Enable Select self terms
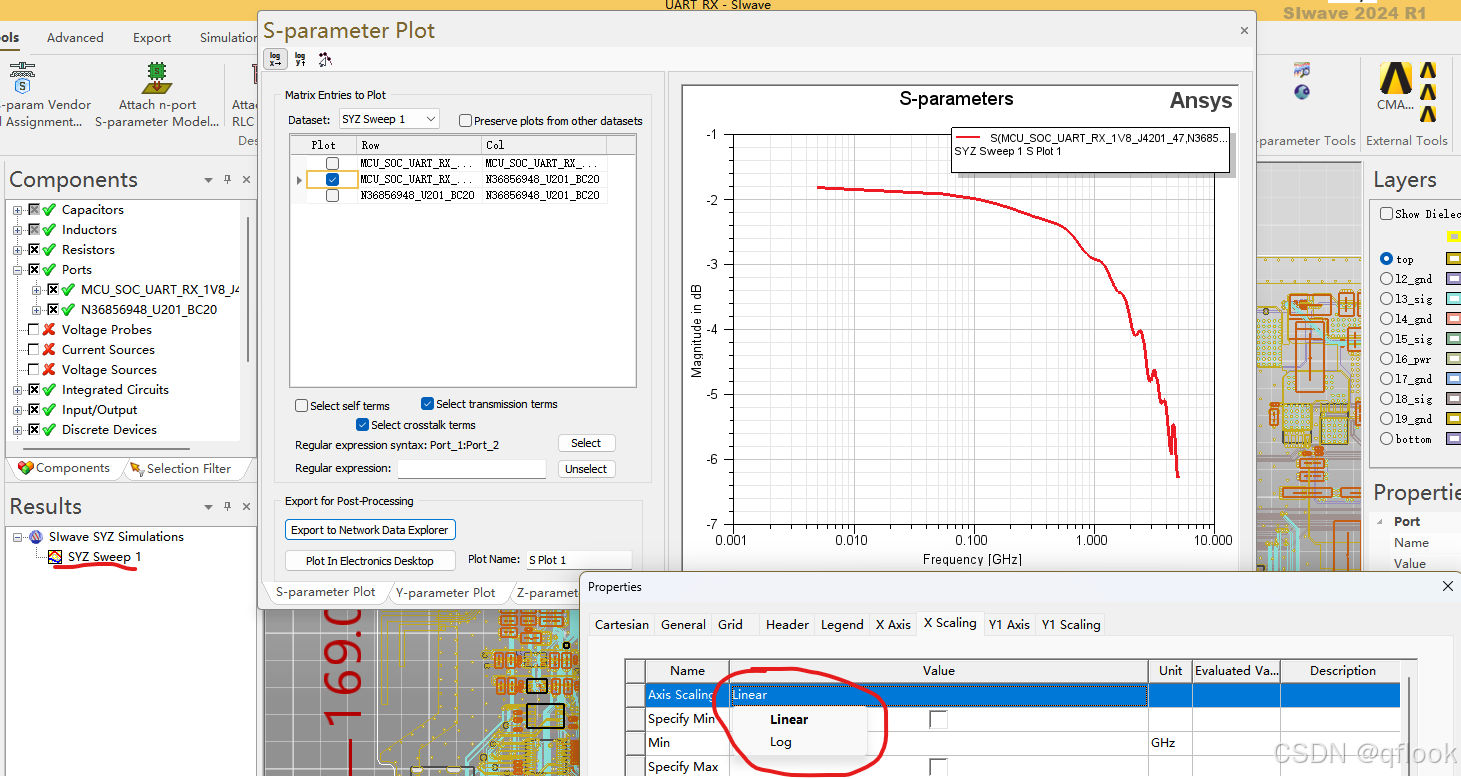 coord(302,406)
